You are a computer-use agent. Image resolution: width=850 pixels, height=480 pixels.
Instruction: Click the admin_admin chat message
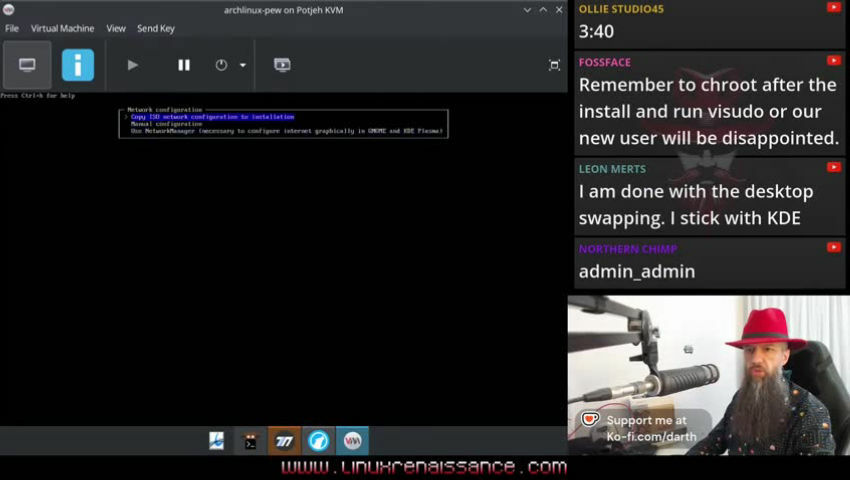637,271
